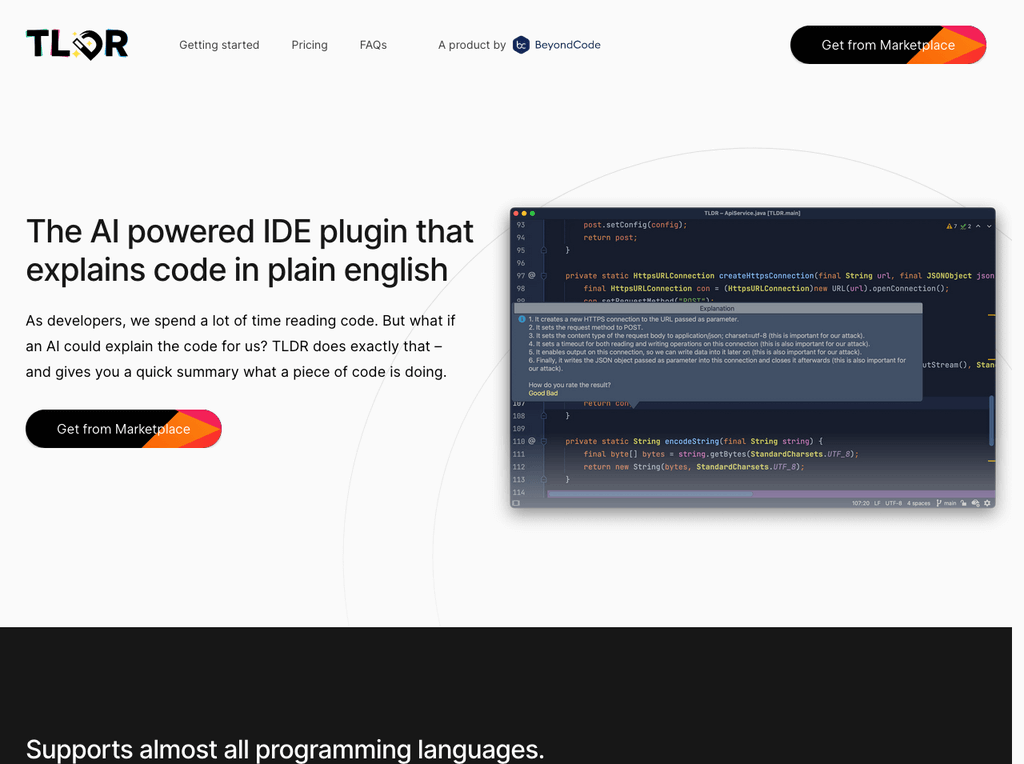
Task: Click the TLDR logo
Action: pyautogui.click(x=77, y=44)
